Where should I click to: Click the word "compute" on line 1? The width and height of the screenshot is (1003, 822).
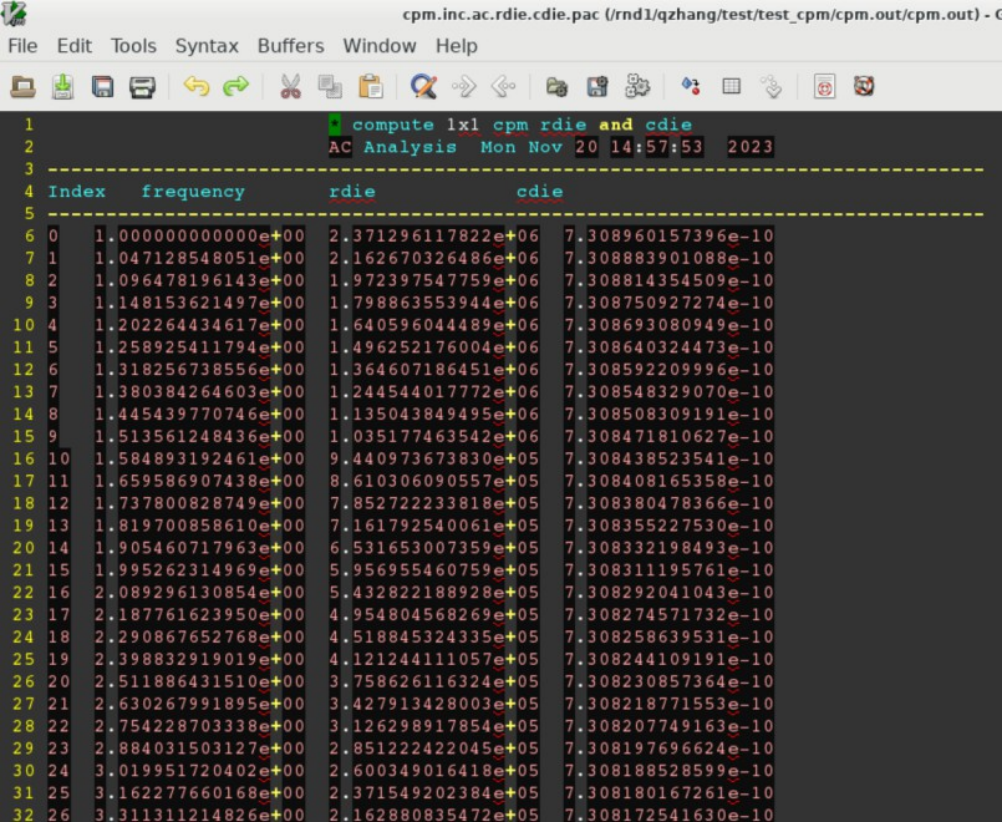pyautogui.click(x=393, y=125)
